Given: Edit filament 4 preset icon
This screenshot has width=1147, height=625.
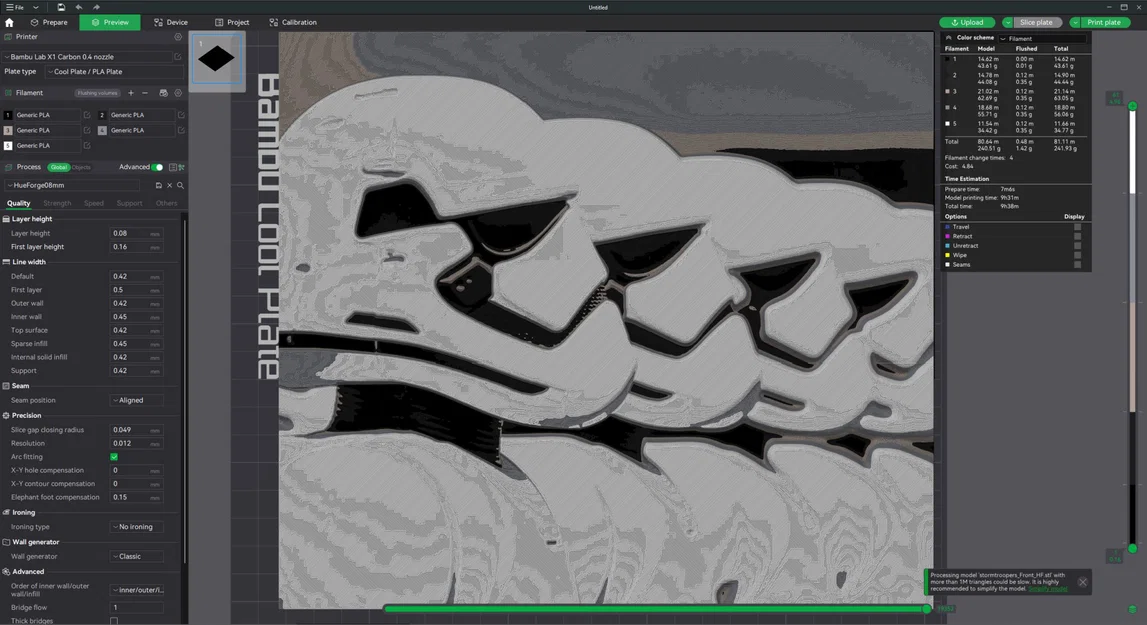Looking at the screenshot, I should point(181,130).
